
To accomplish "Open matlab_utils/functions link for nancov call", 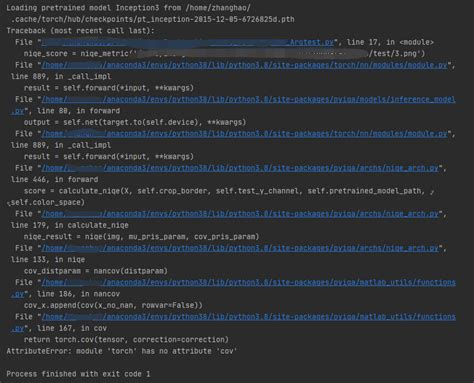I will (248, 282).
